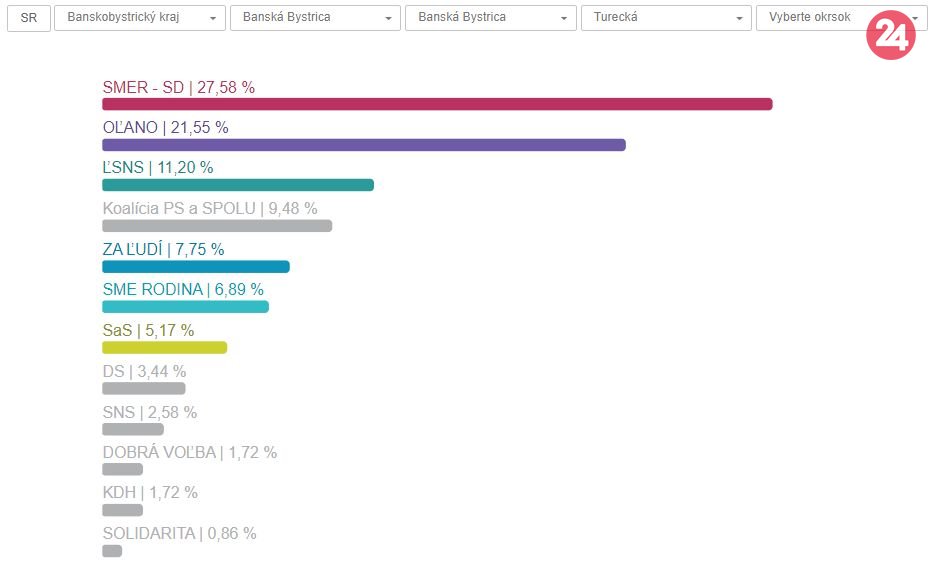Select the SR button
Image resolution: width=934 pixels, height=568 pixels.
pyautogui.click(x=29, y=18)
